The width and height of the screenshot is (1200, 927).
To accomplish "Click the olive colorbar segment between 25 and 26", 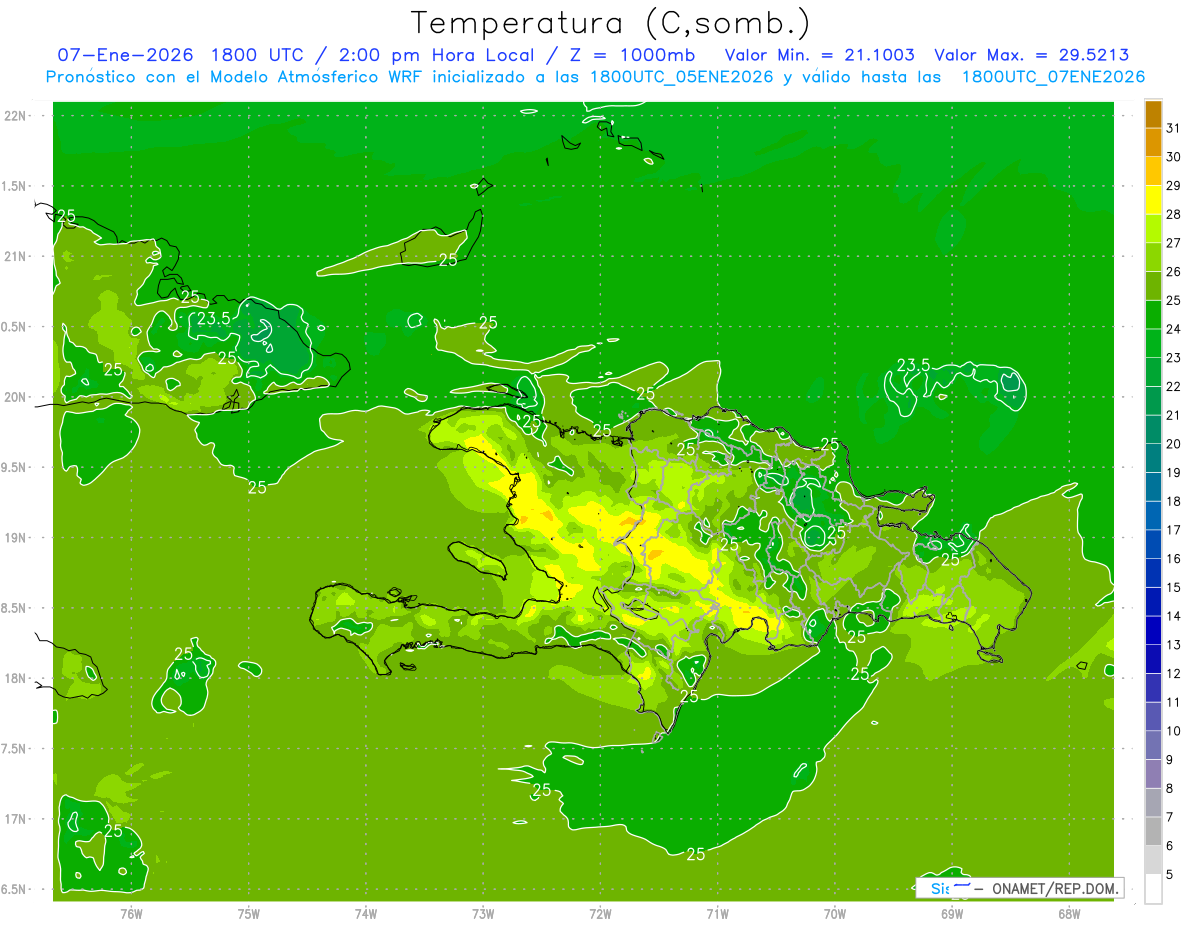I will pos(1154,286).
